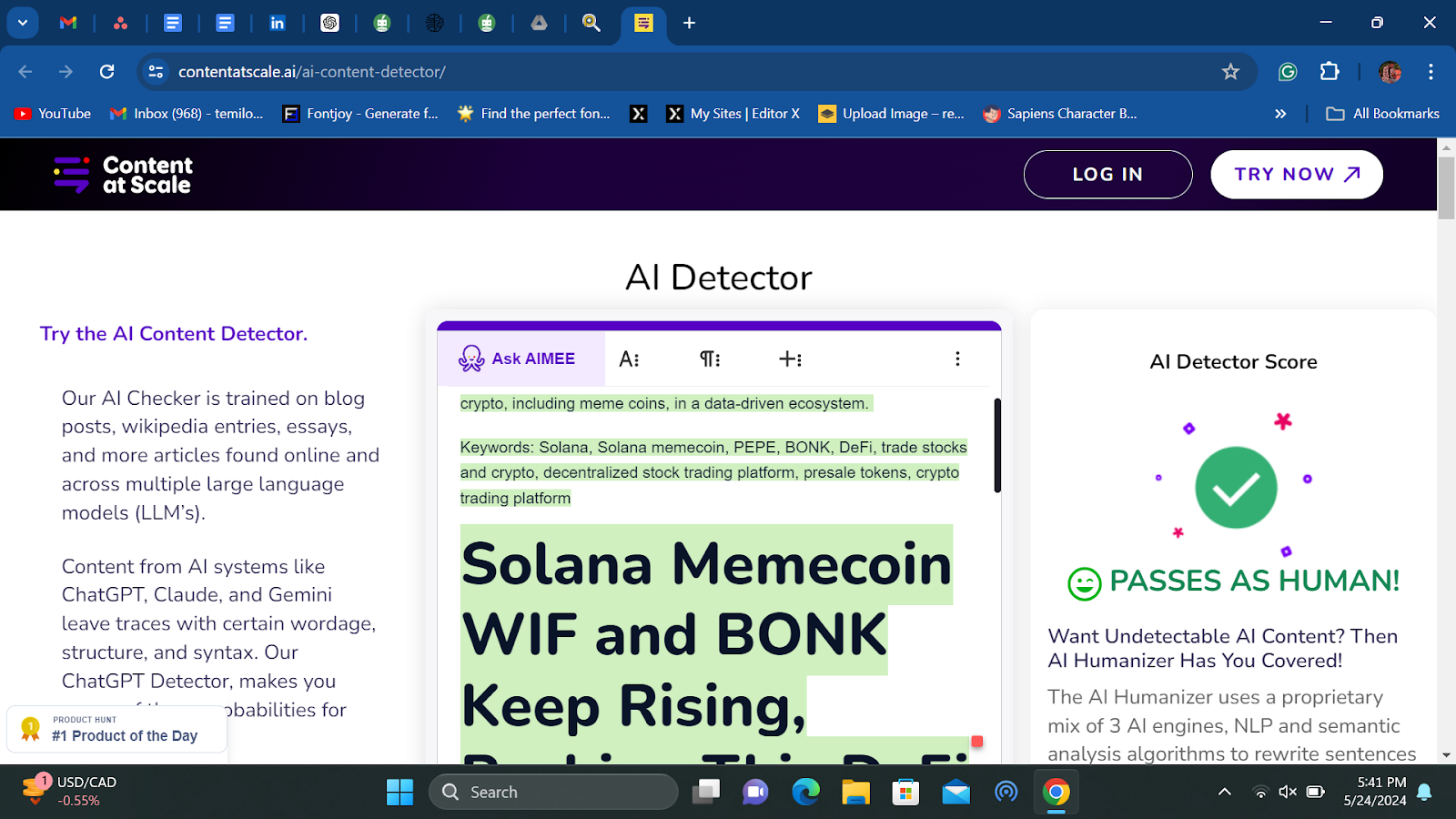
Task: Switch to the Gmail browser tab
Action: [68, 23]
